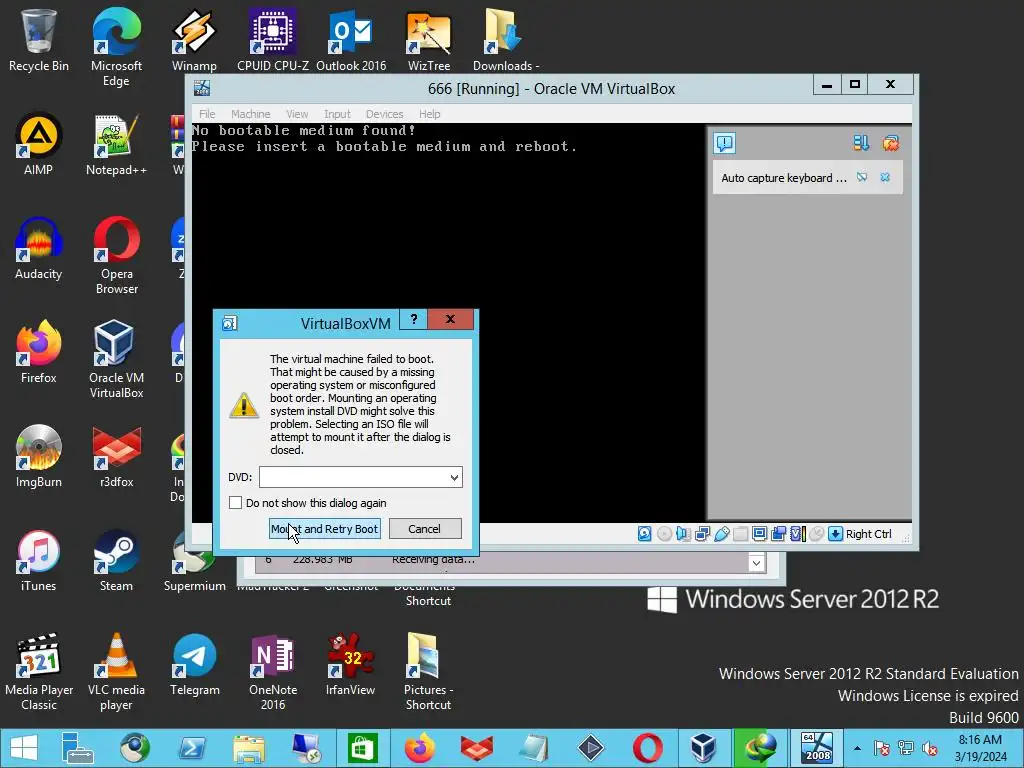Open the DVD image combo box
Screen dimensions: 1024x768
(360, 477)
